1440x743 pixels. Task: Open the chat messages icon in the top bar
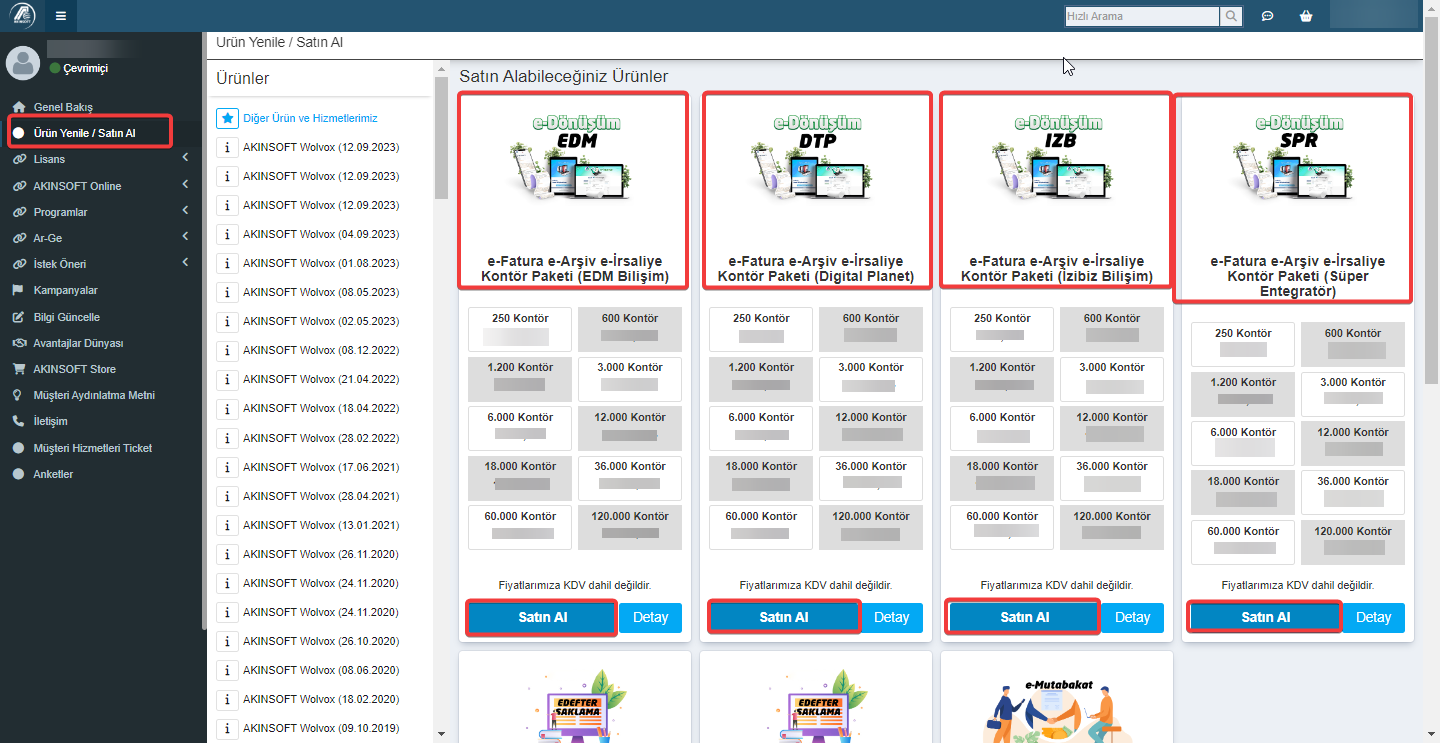coord(1267,16)
